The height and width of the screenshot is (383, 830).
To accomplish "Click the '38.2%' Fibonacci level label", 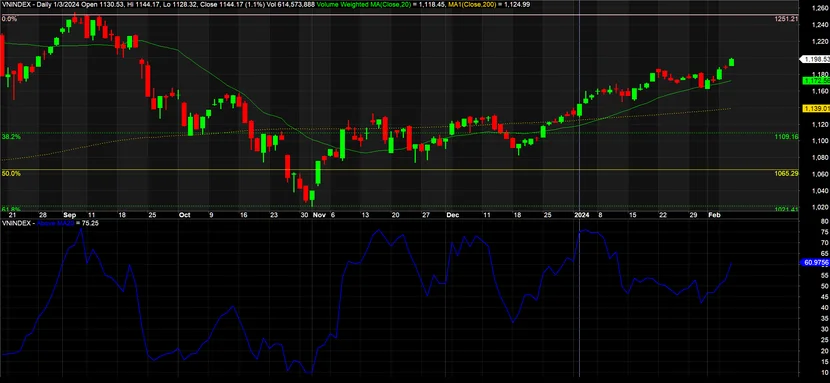I will (11, 136).
